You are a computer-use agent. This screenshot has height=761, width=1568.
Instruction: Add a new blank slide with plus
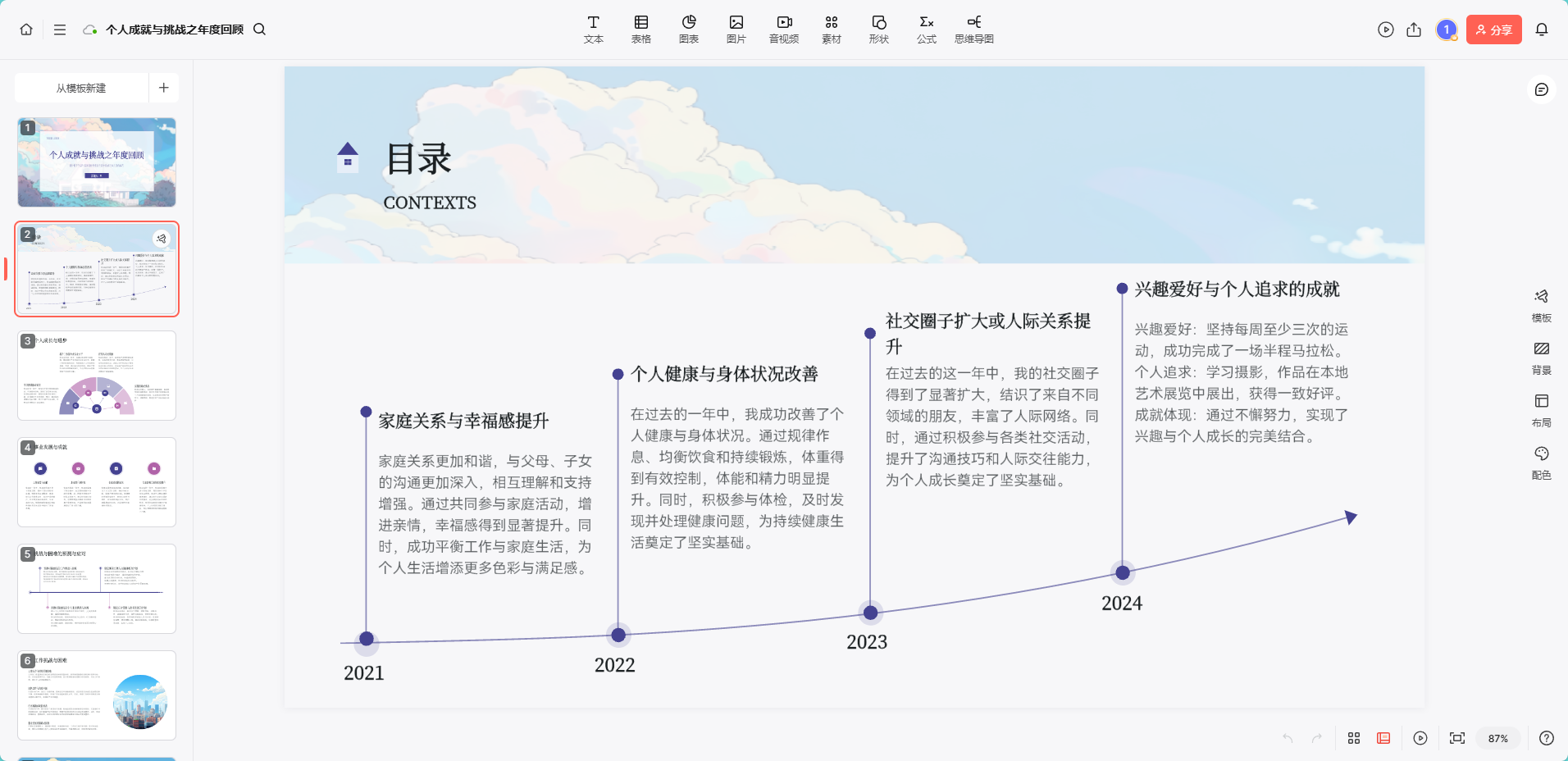164,88
